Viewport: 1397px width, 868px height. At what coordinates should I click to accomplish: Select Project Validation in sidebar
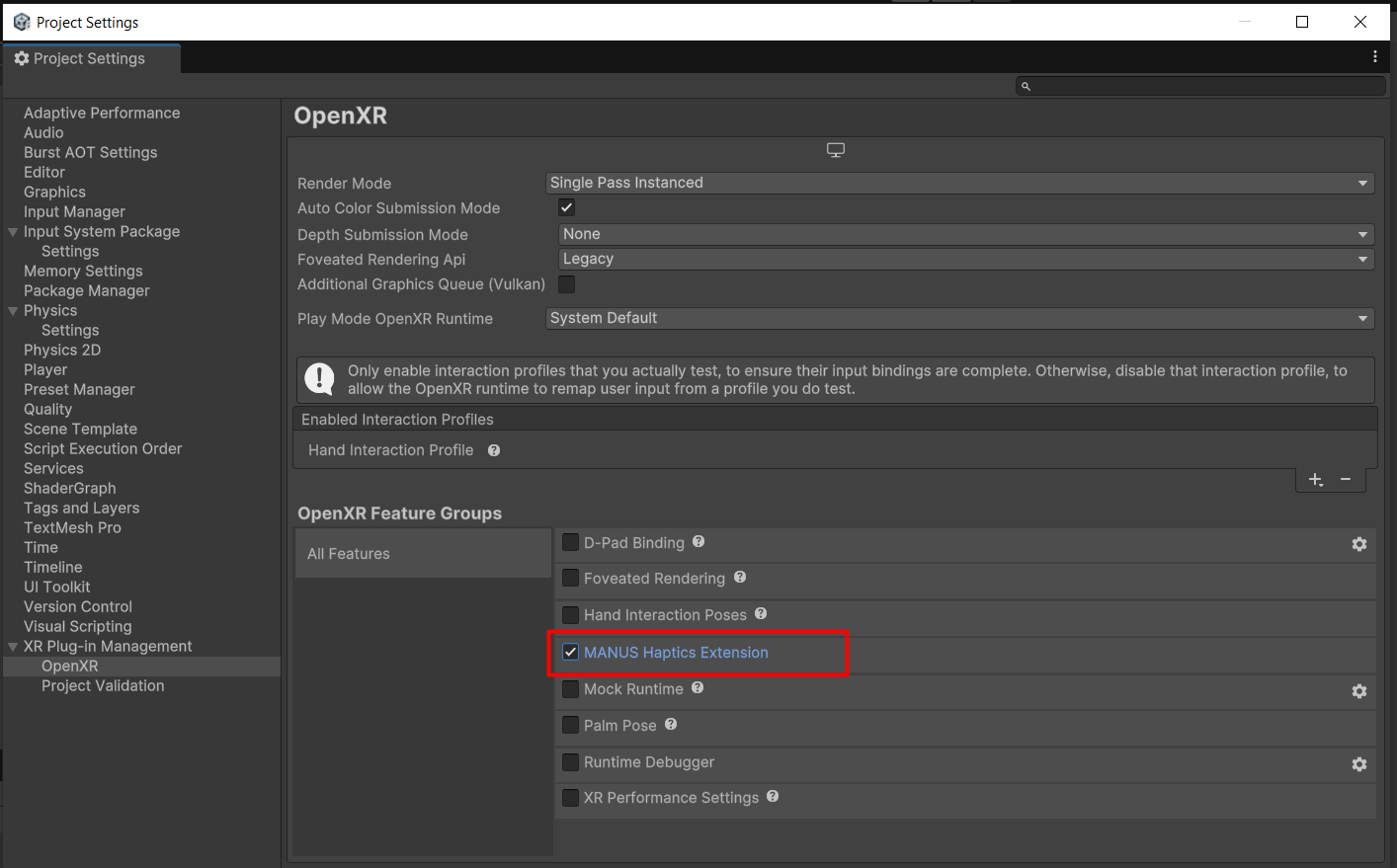(103, 685)
